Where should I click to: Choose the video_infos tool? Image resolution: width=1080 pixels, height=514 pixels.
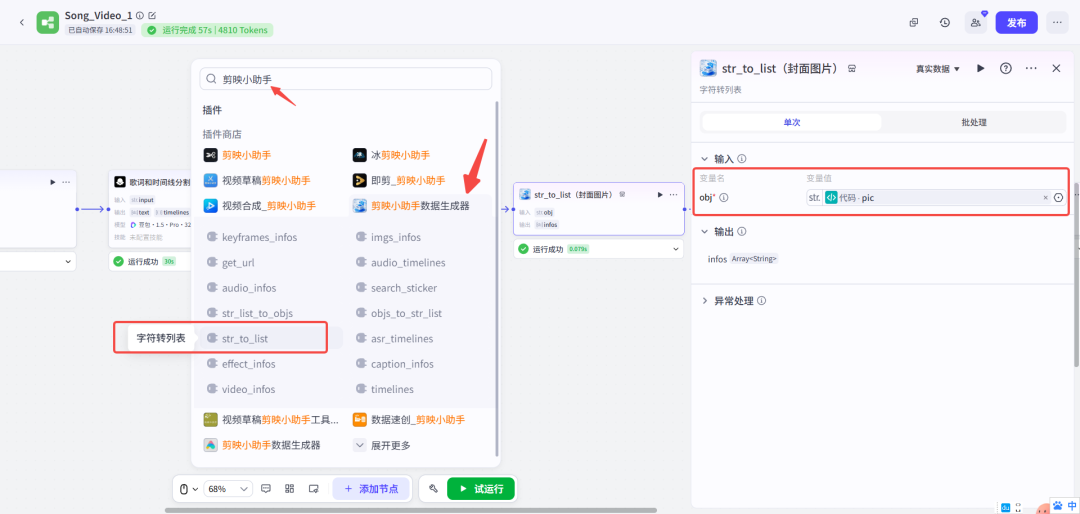tap(240, 389)
